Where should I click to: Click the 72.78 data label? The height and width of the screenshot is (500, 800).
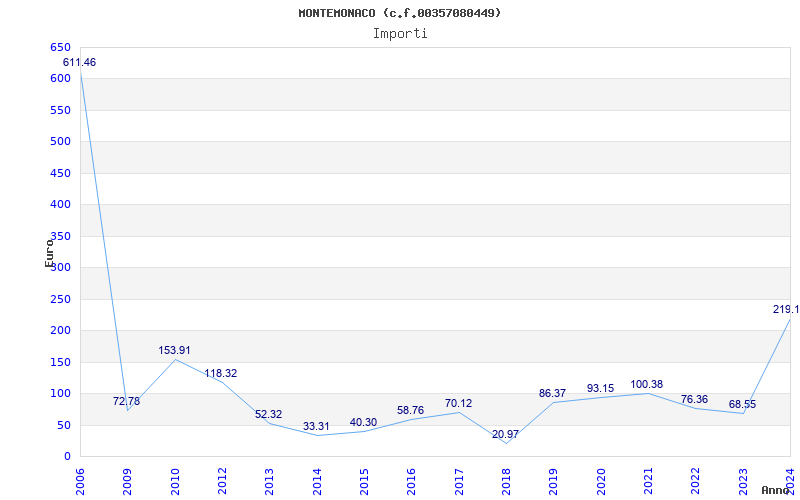(x=126, y=401)
